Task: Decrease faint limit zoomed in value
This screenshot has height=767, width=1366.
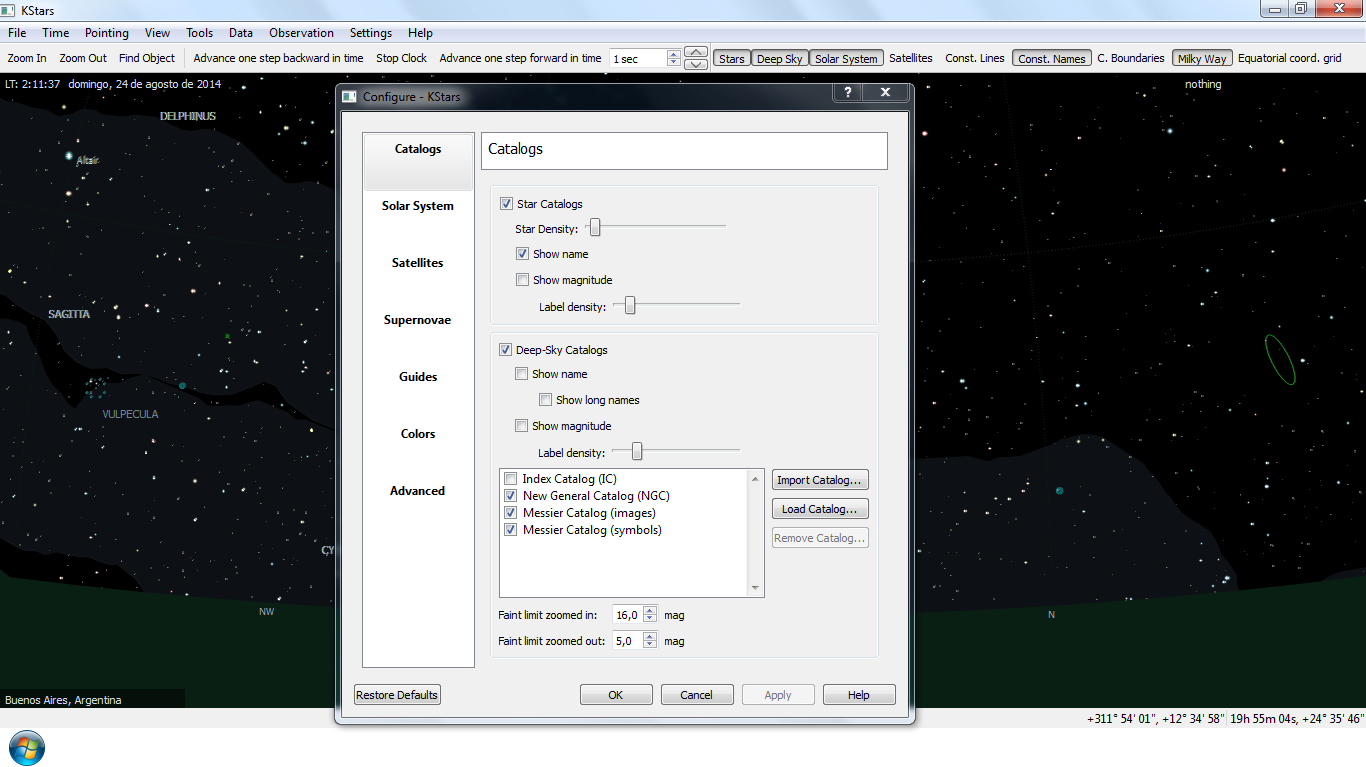Action: [x=651, y=620]
